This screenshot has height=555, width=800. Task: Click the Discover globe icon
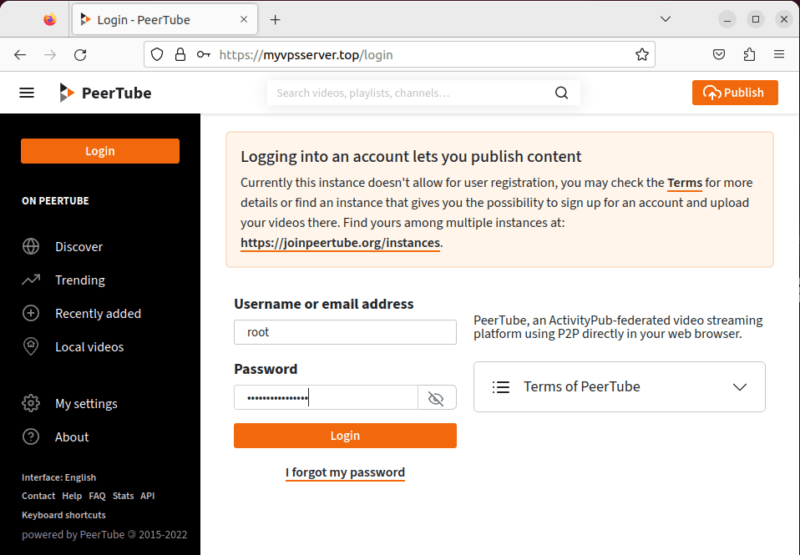tap(31, 246)
